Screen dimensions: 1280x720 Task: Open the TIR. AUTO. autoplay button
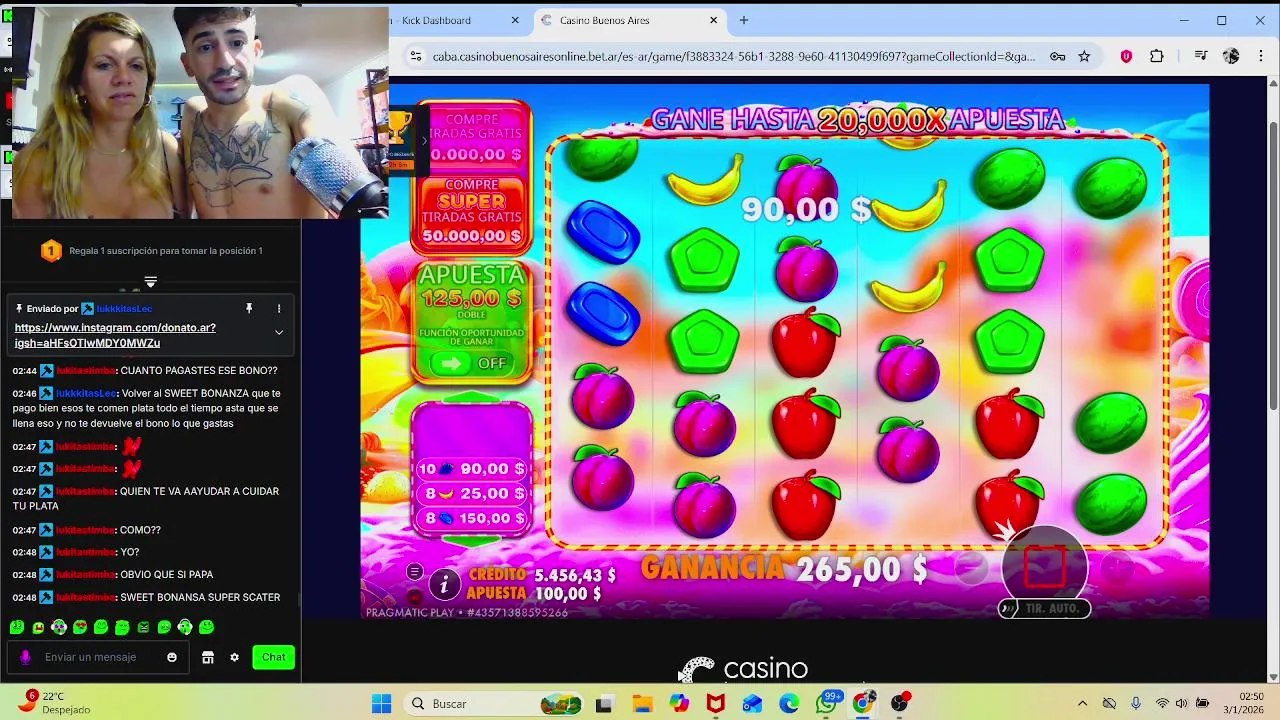pos(1045,608)
